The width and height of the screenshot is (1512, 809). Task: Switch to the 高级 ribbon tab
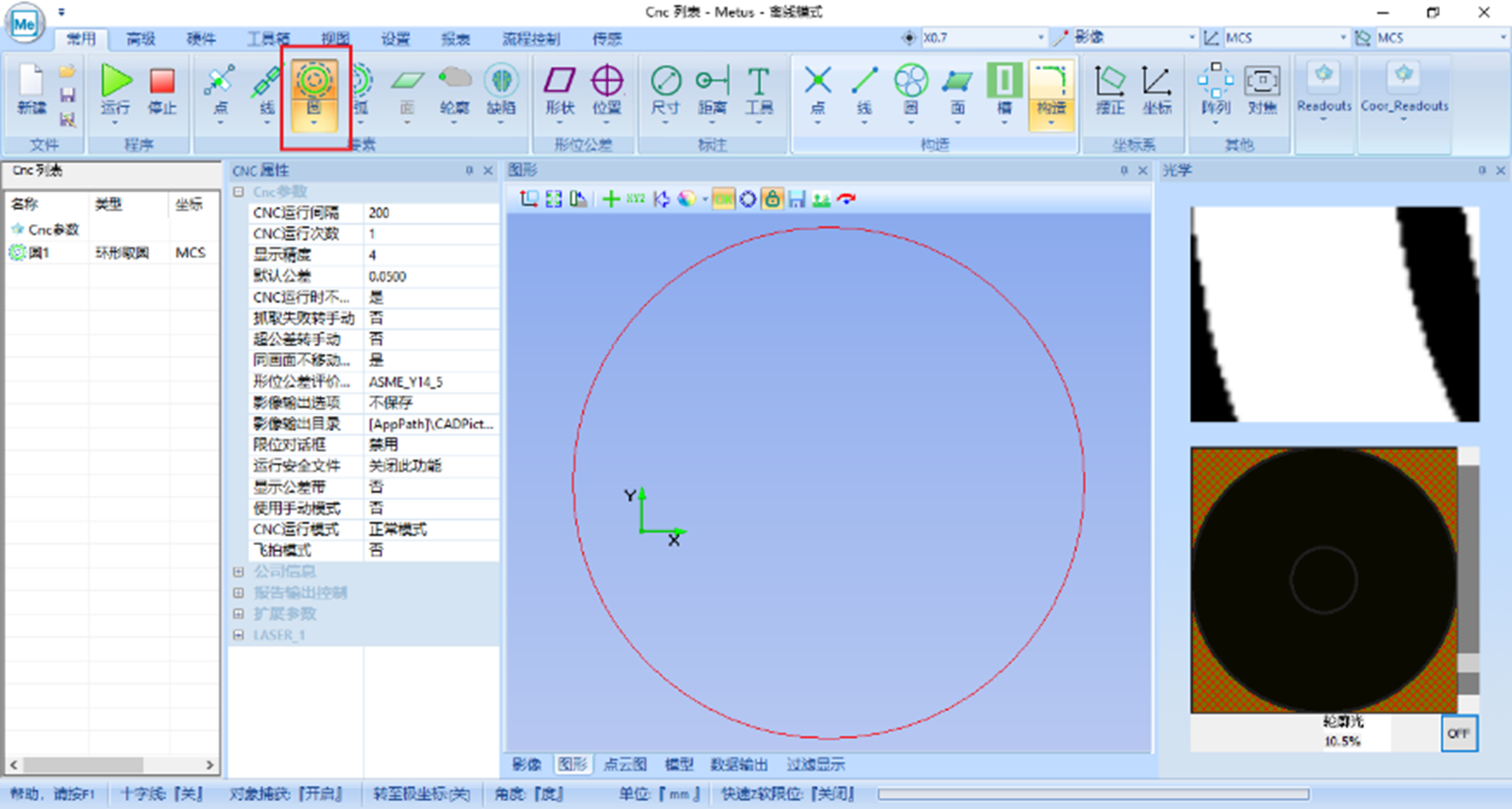point(139,39)
